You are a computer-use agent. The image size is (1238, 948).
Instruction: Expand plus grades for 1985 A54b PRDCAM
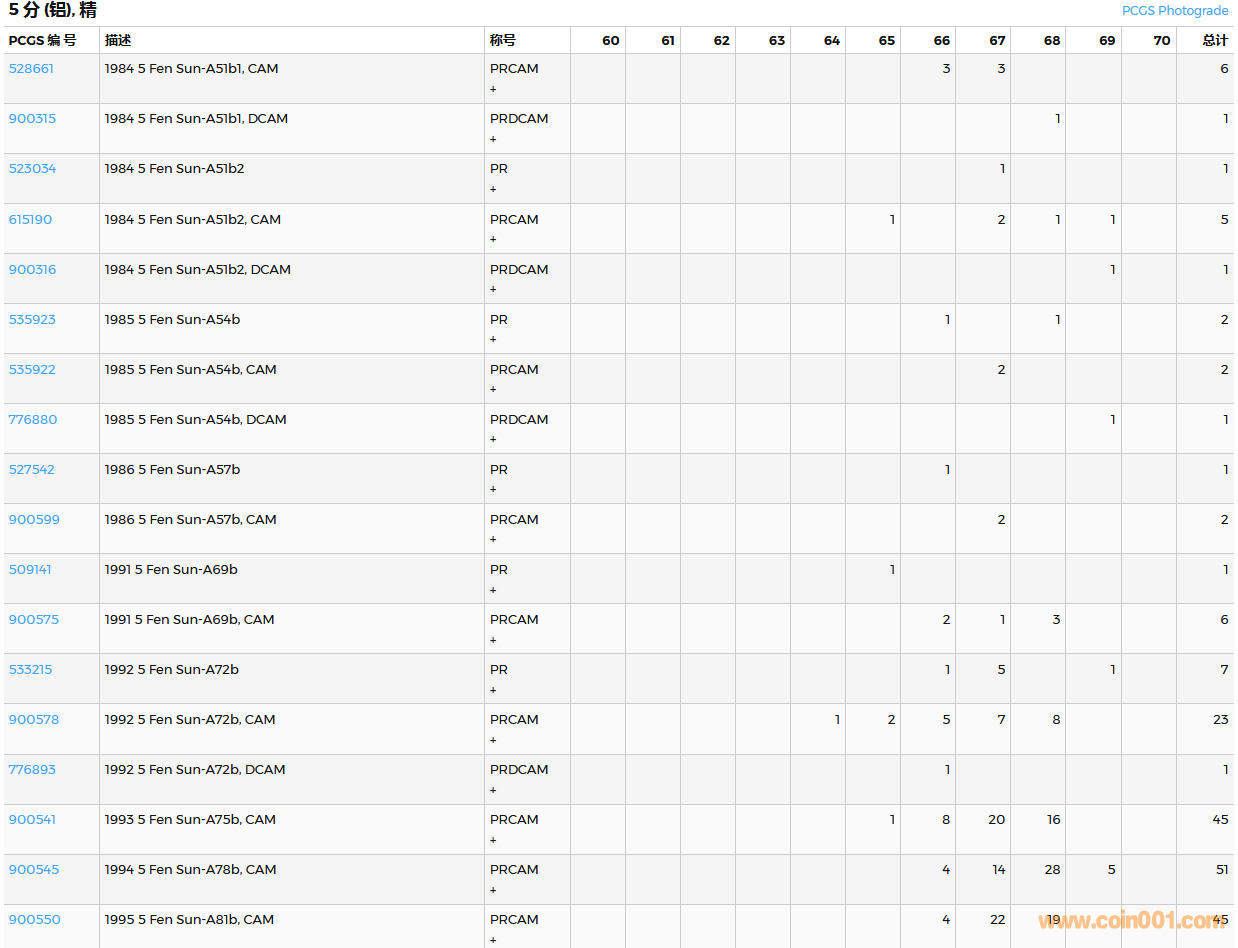click(x=493, y=440)
